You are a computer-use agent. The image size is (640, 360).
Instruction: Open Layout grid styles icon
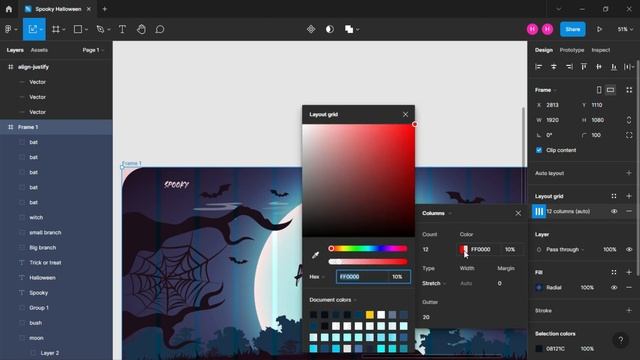(x=613, y=196)
